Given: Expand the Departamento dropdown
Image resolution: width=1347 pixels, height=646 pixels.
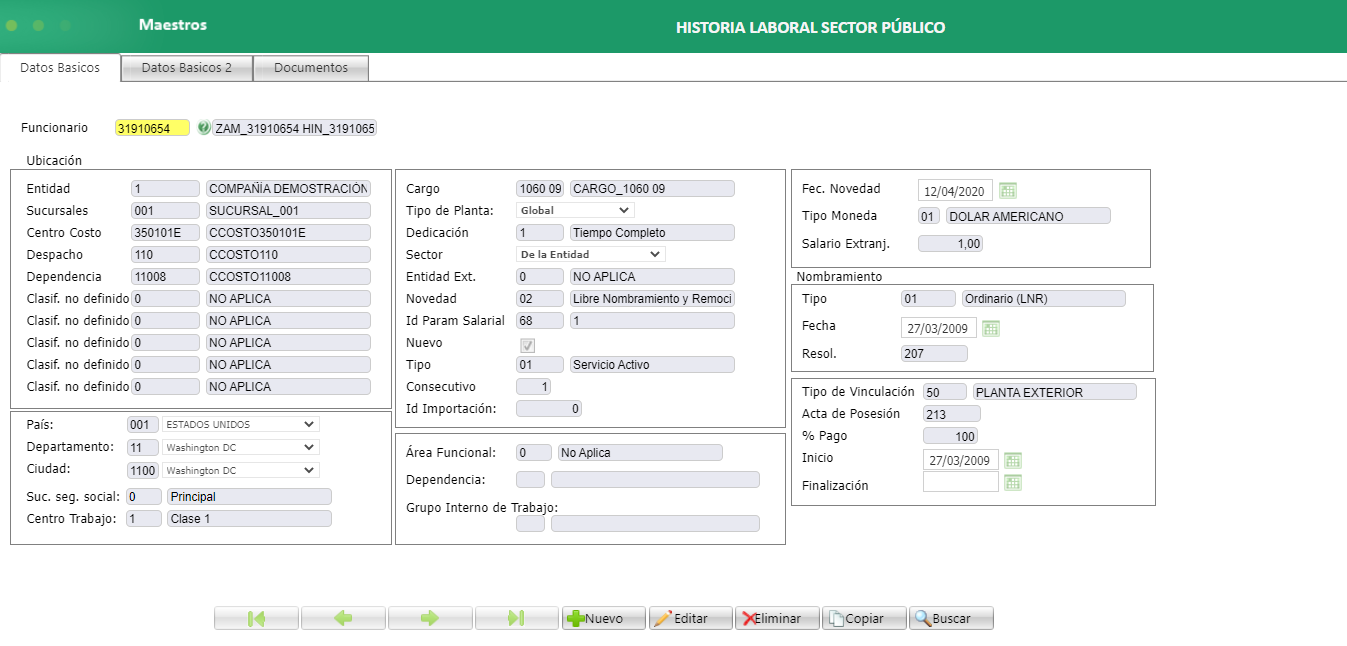Looking at the screenshot, I should [240, 447].
